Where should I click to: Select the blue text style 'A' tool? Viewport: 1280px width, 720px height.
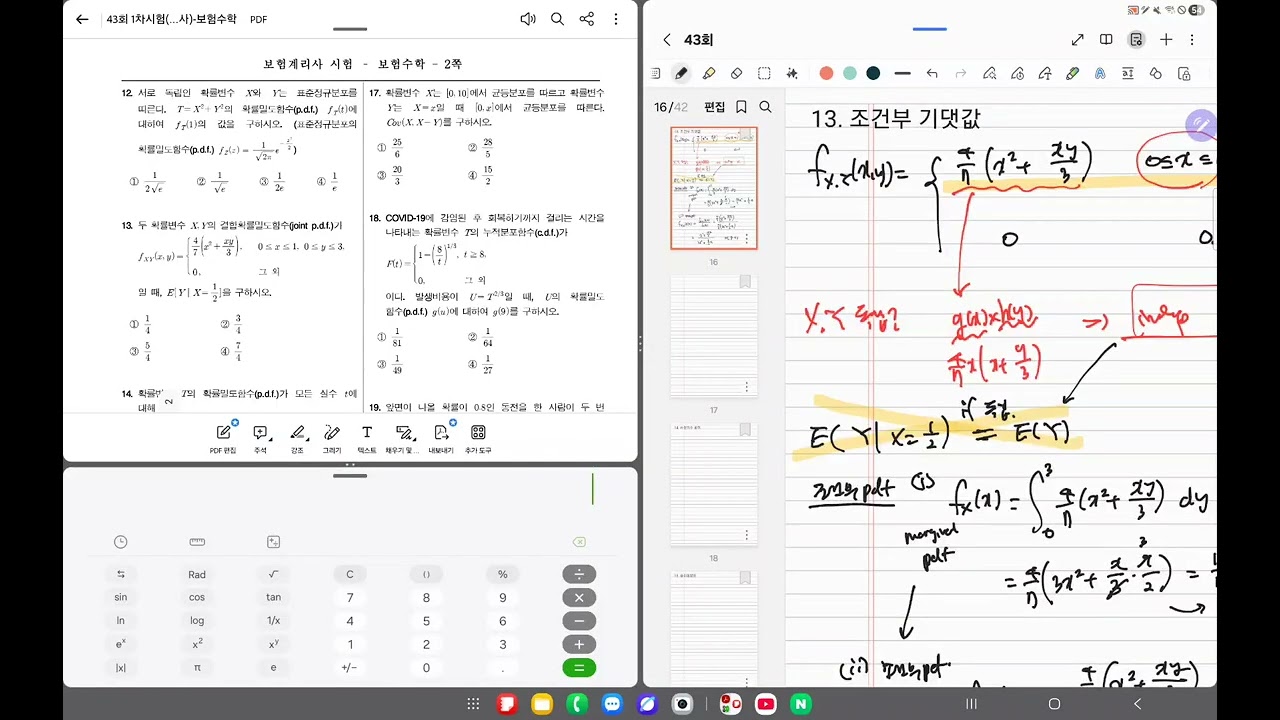coord(1100,73)
